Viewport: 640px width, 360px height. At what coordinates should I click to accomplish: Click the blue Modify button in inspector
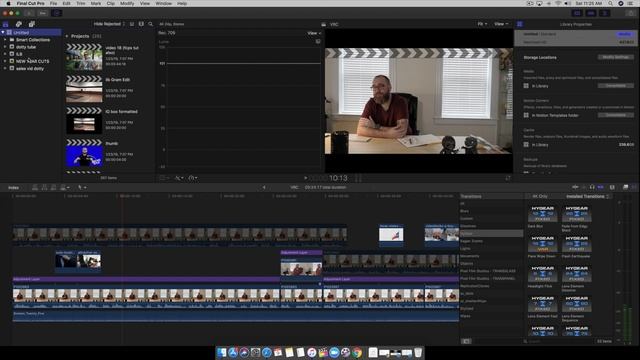625,34
